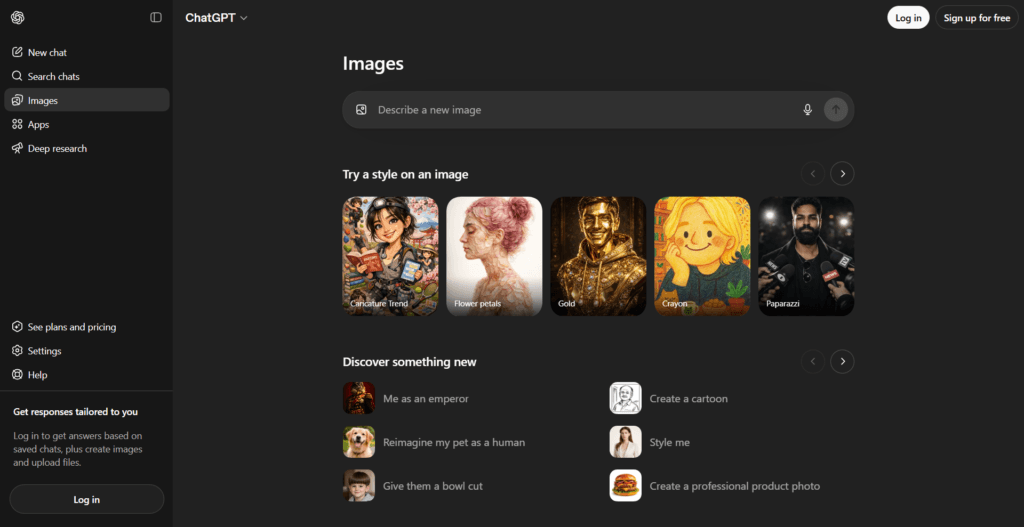Select the Crayon style card
Screen dimensions: 1024x527
(702, 256)
